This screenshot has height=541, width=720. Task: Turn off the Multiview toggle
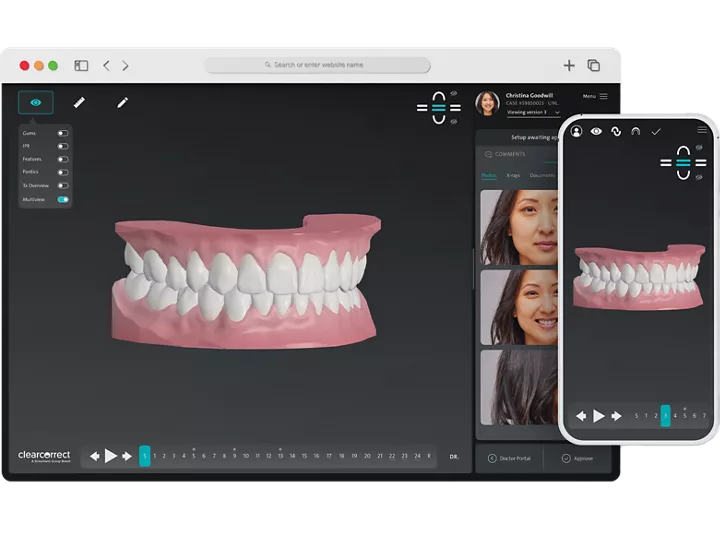coord(62,199)
